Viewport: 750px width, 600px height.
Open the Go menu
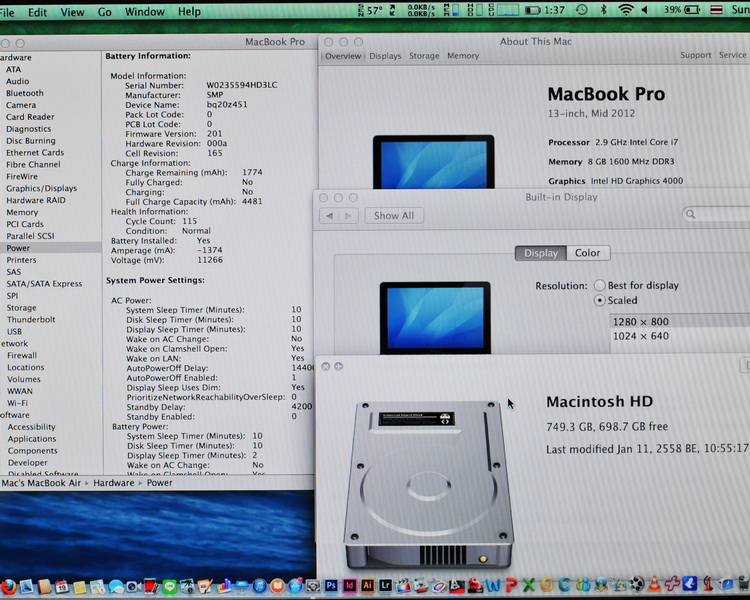click(x=105, y=12)
